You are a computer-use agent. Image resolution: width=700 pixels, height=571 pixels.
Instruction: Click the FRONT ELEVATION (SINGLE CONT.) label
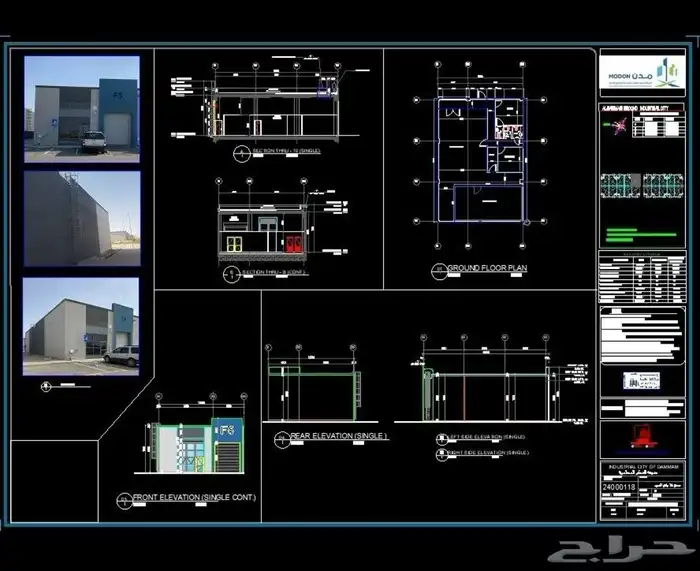[200, 497]
